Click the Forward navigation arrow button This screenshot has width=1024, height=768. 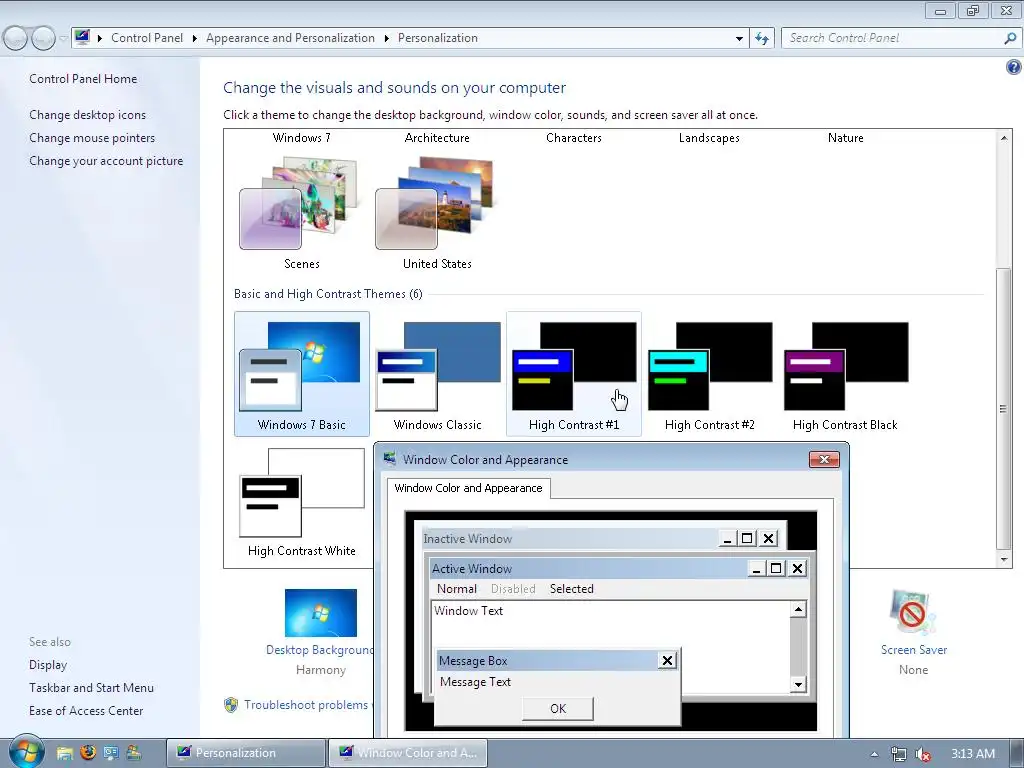pyautogui.click(x=43, y=38)
